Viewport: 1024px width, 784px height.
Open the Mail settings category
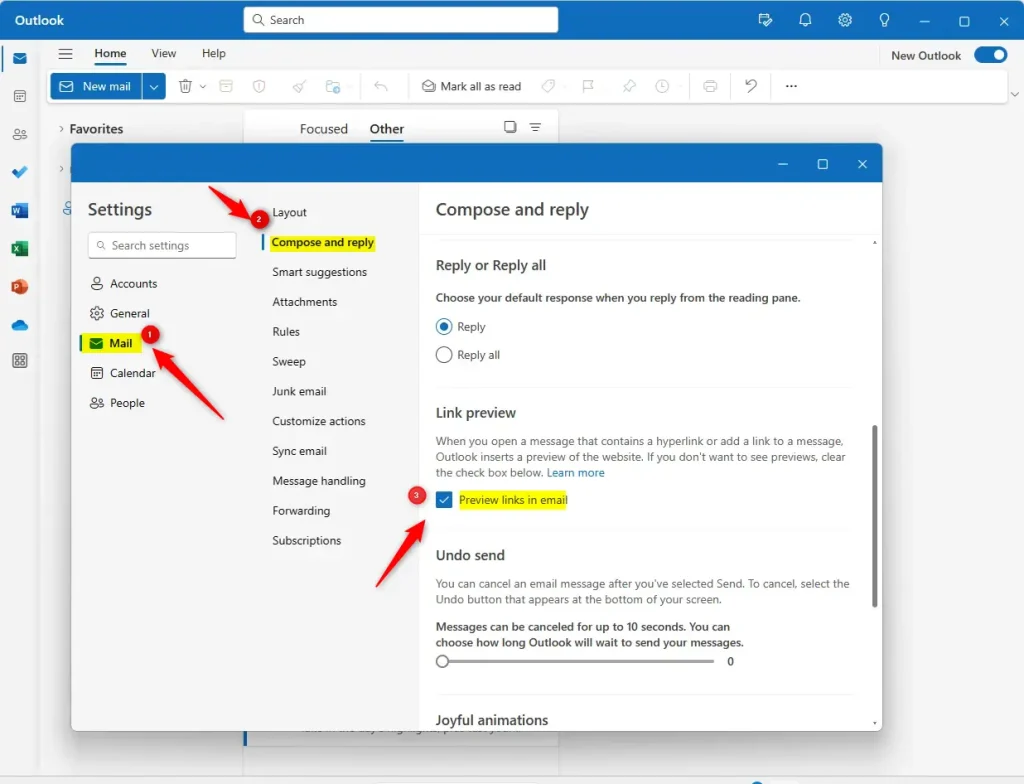[111, 343]
